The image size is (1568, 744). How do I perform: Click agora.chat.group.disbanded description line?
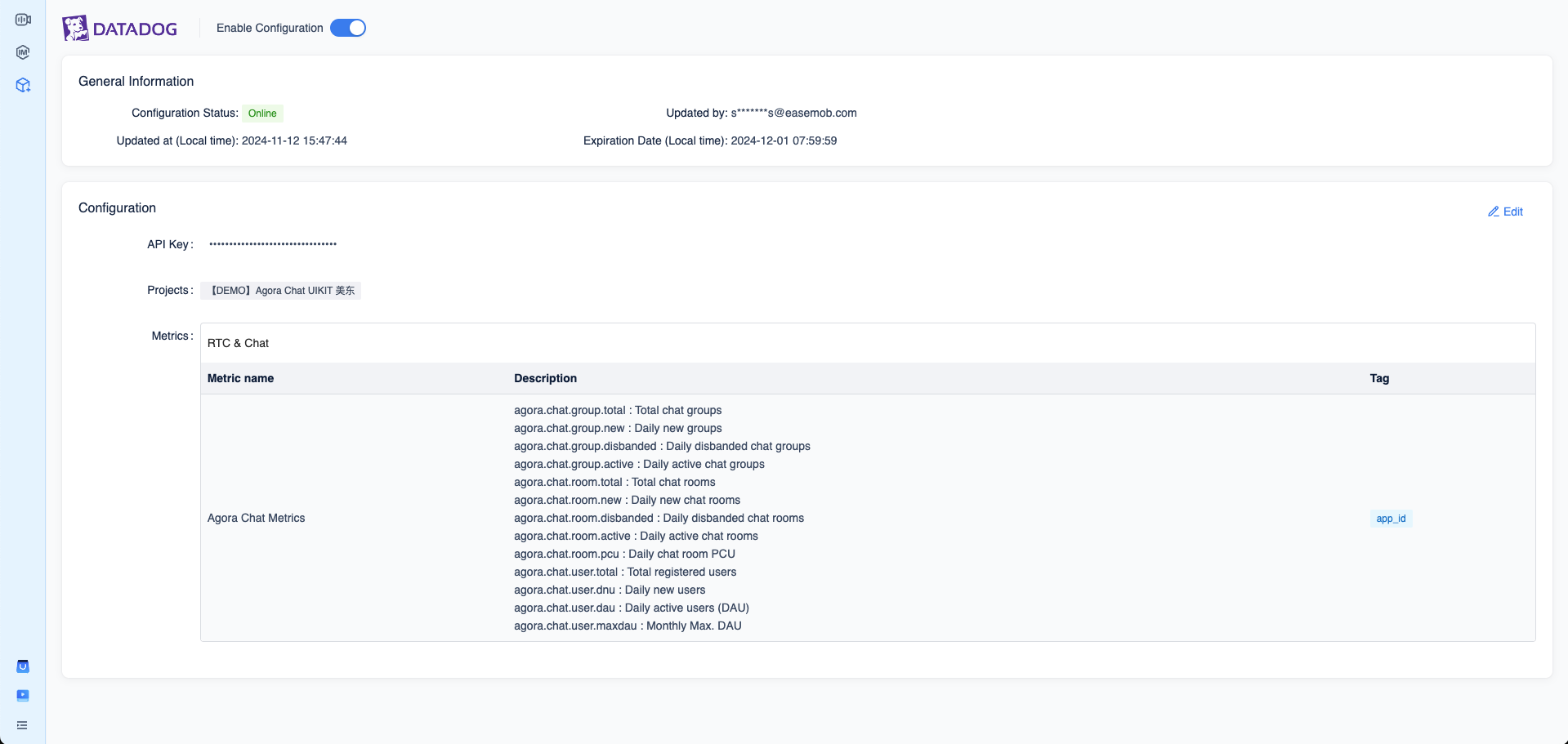(662, 446)
